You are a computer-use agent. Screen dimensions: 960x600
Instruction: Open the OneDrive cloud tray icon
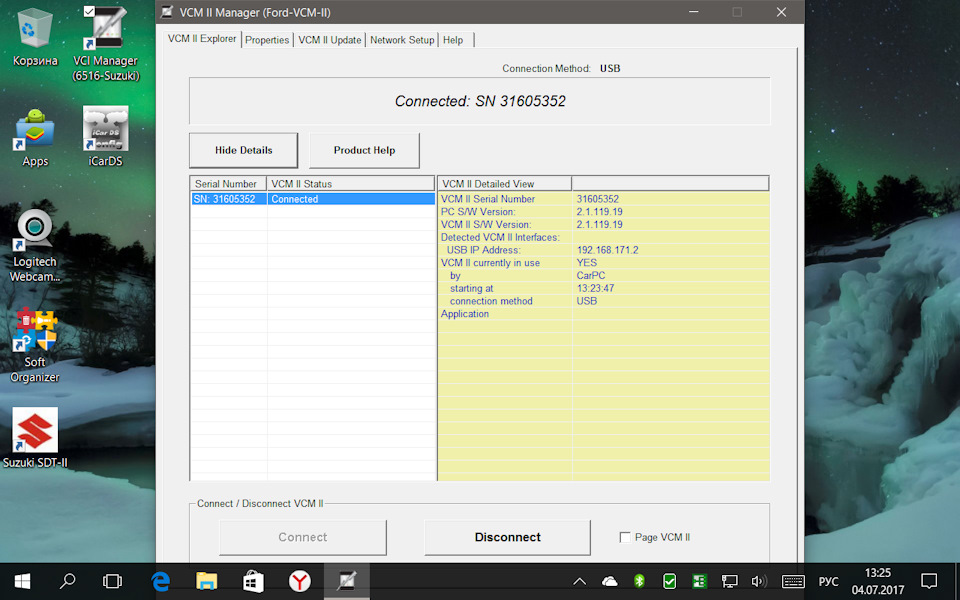click(609, 581)
